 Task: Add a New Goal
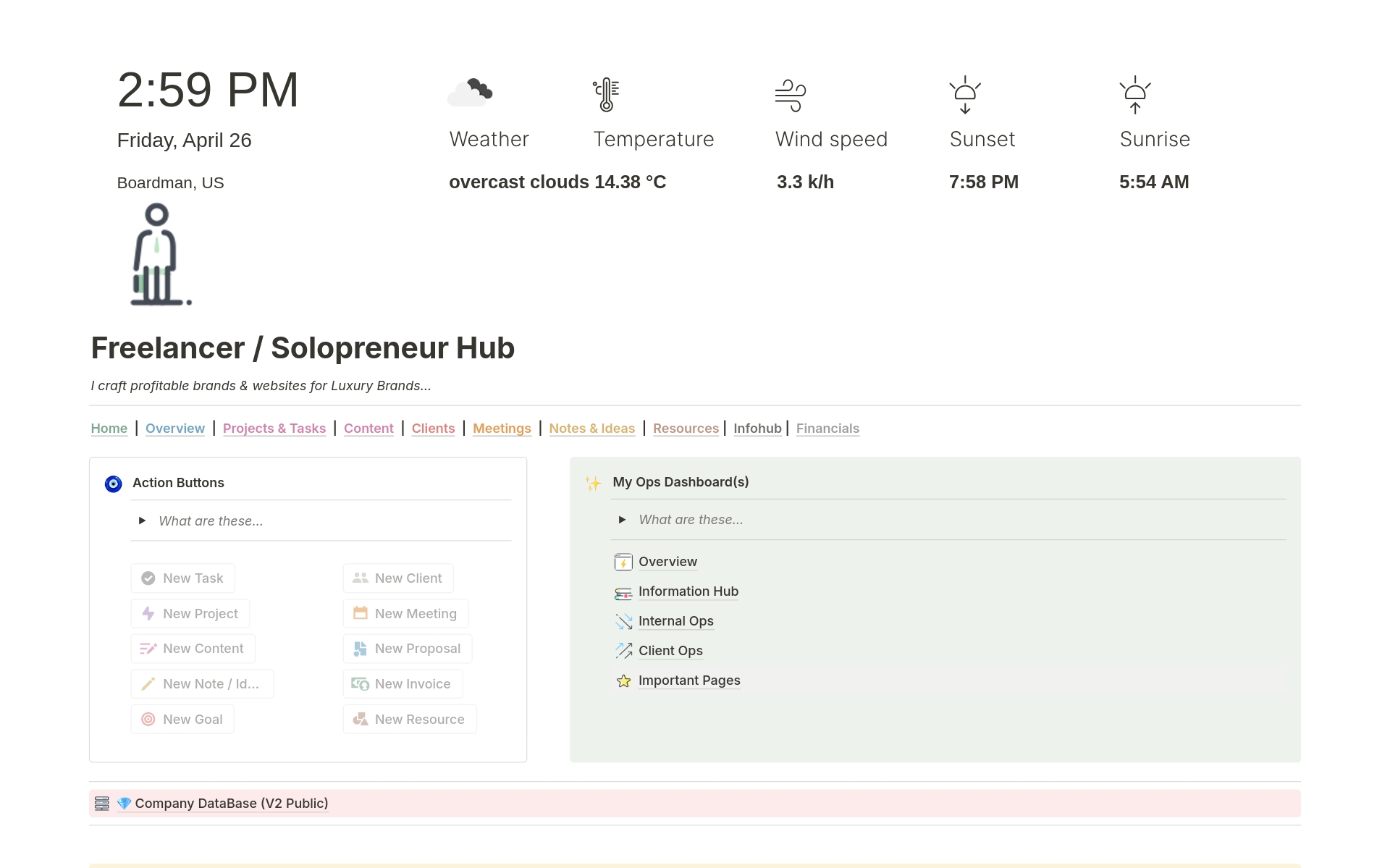pos(182,720)
